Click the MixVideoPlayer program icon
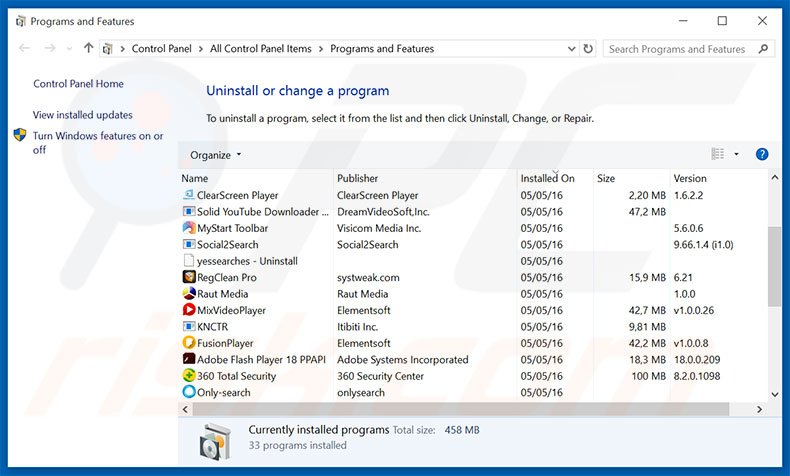 tap(188, 310)
